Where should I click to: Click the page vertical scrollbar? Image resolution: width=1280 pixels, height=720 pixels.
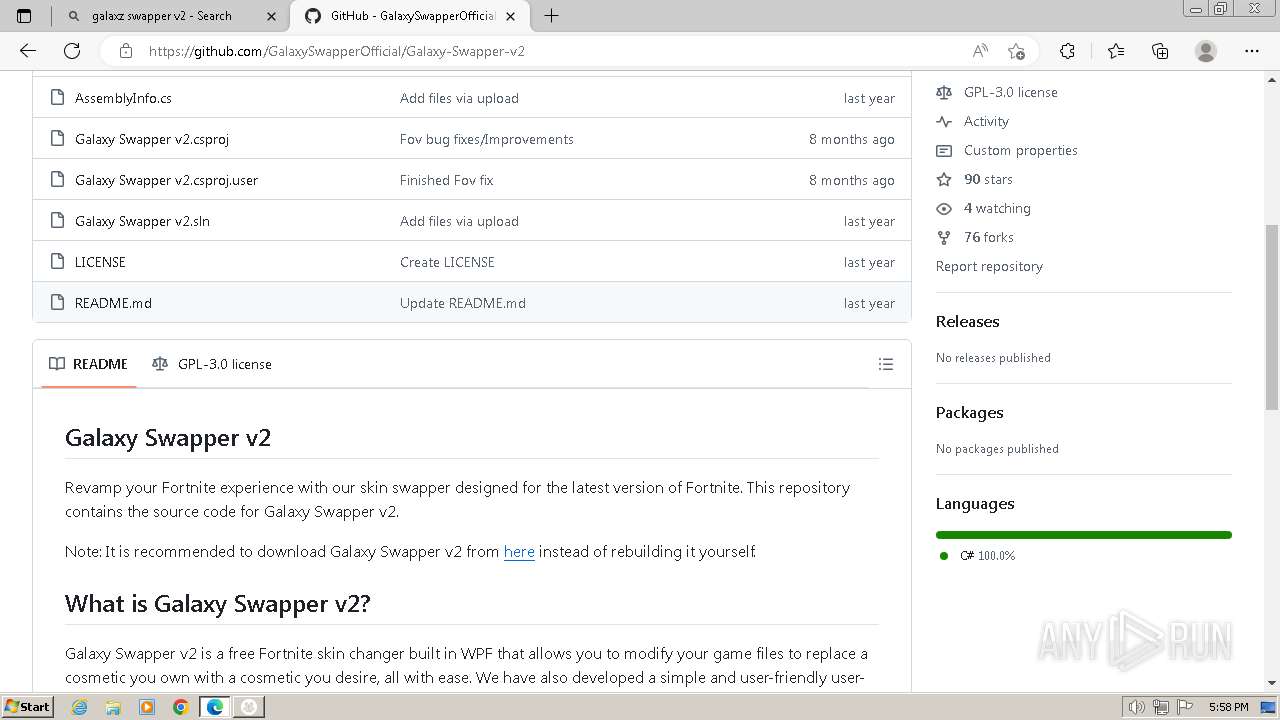(x=1272, y=316)
